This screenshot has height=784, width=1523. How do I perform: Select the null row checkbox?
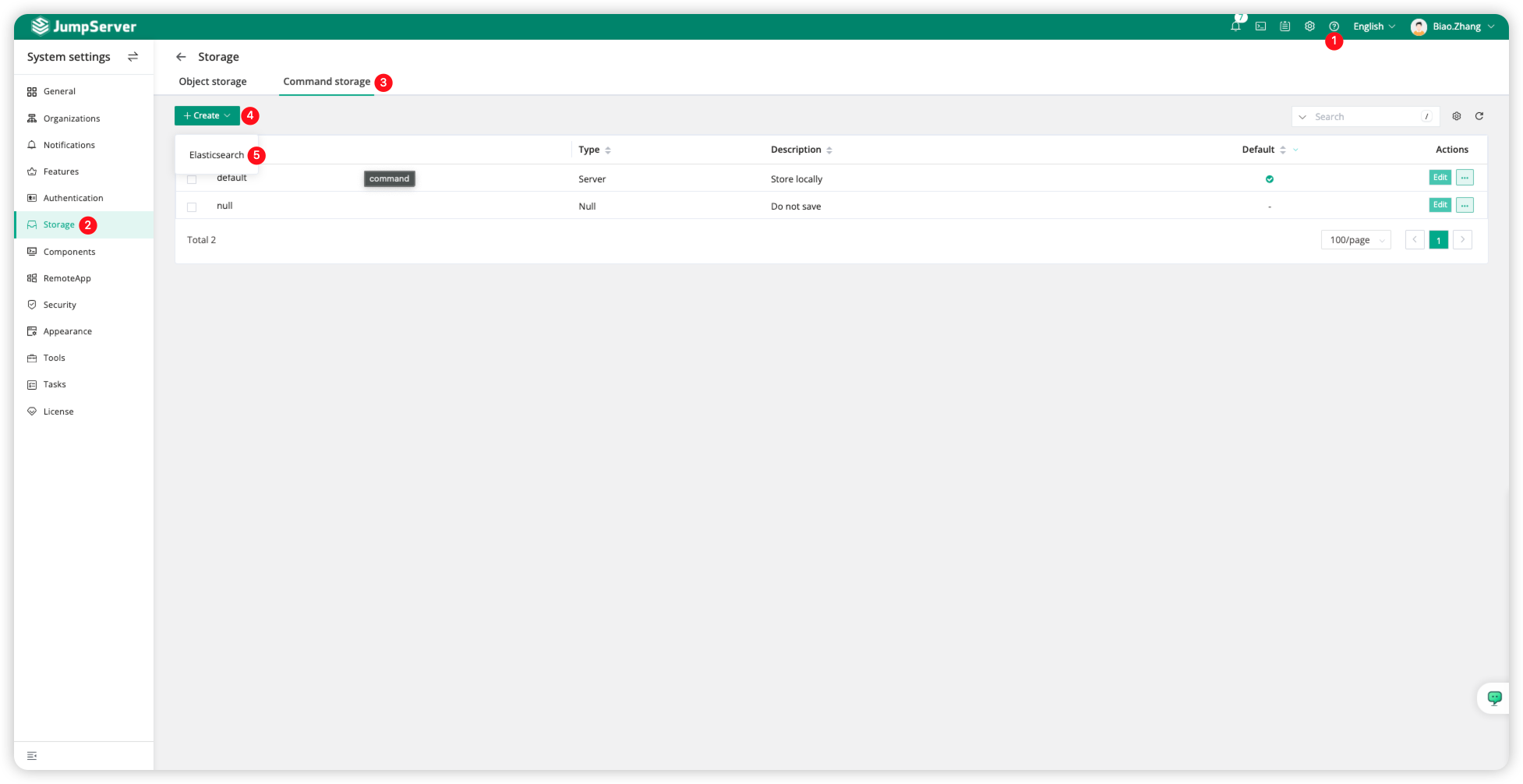click(192, 207)
